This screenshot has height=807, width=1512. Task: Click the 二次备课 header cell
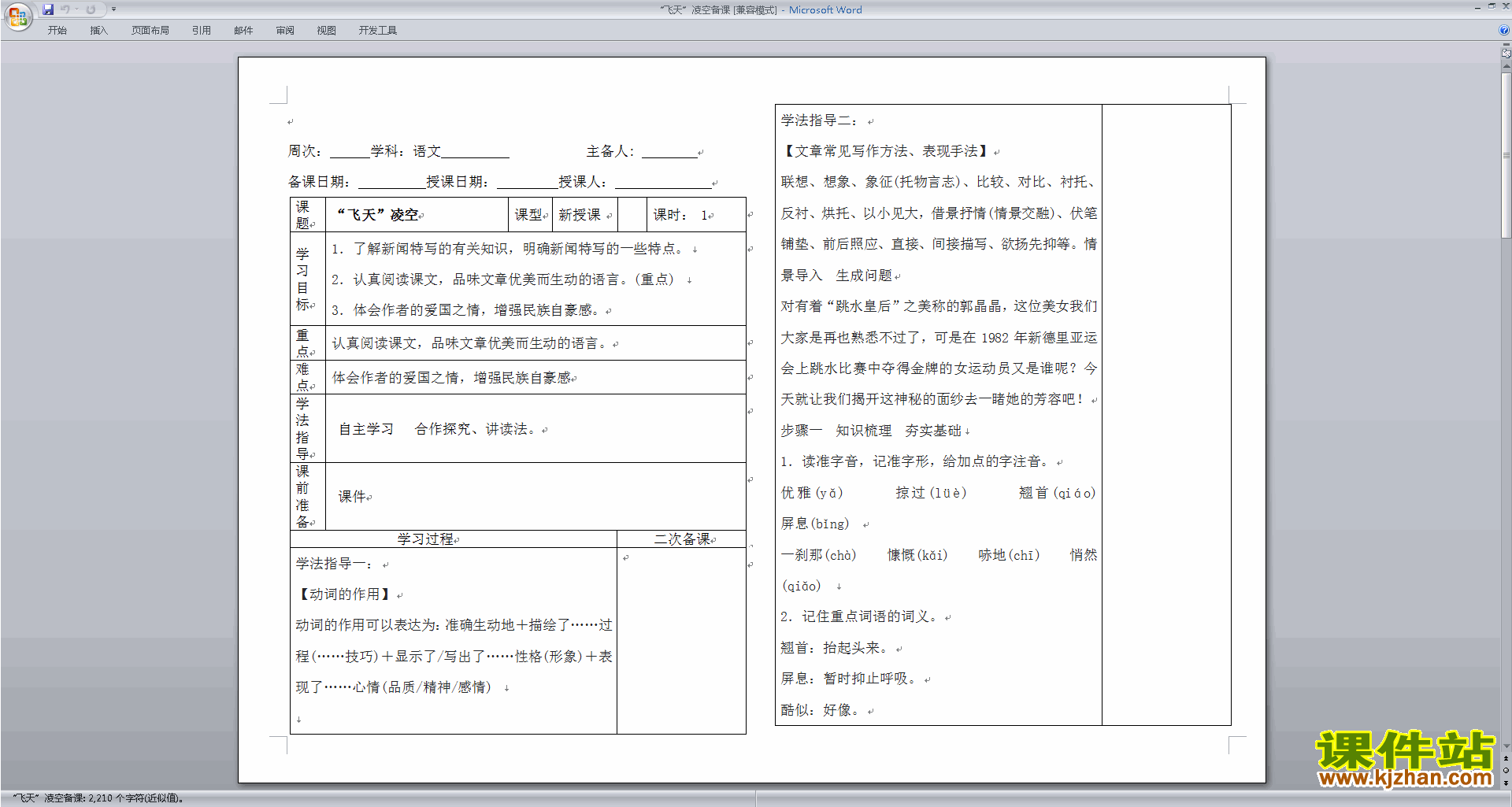click(x=682, y=539)
